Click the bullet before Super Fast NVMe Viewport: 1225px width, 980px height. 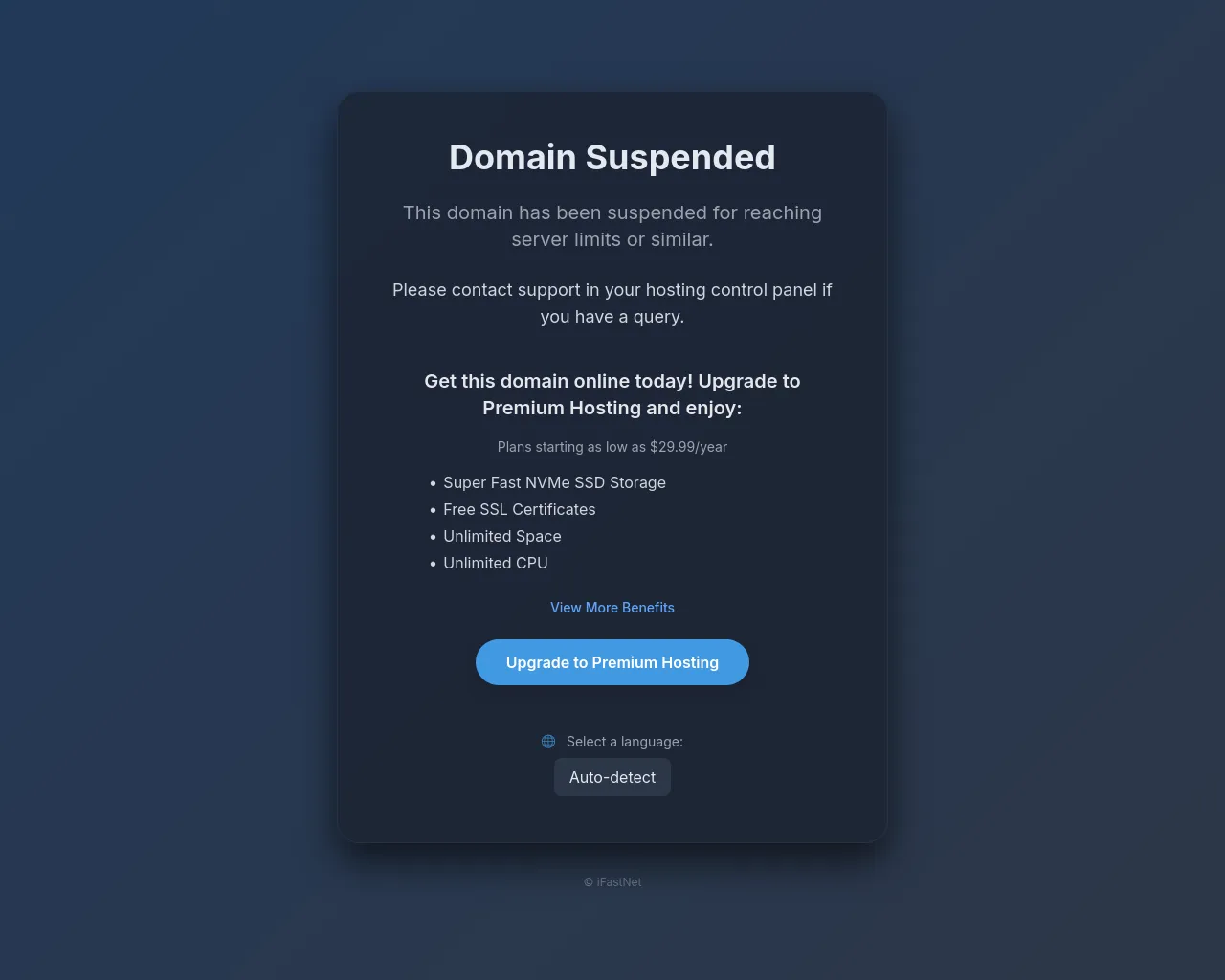pyautogui.click(x=433, y=483)
